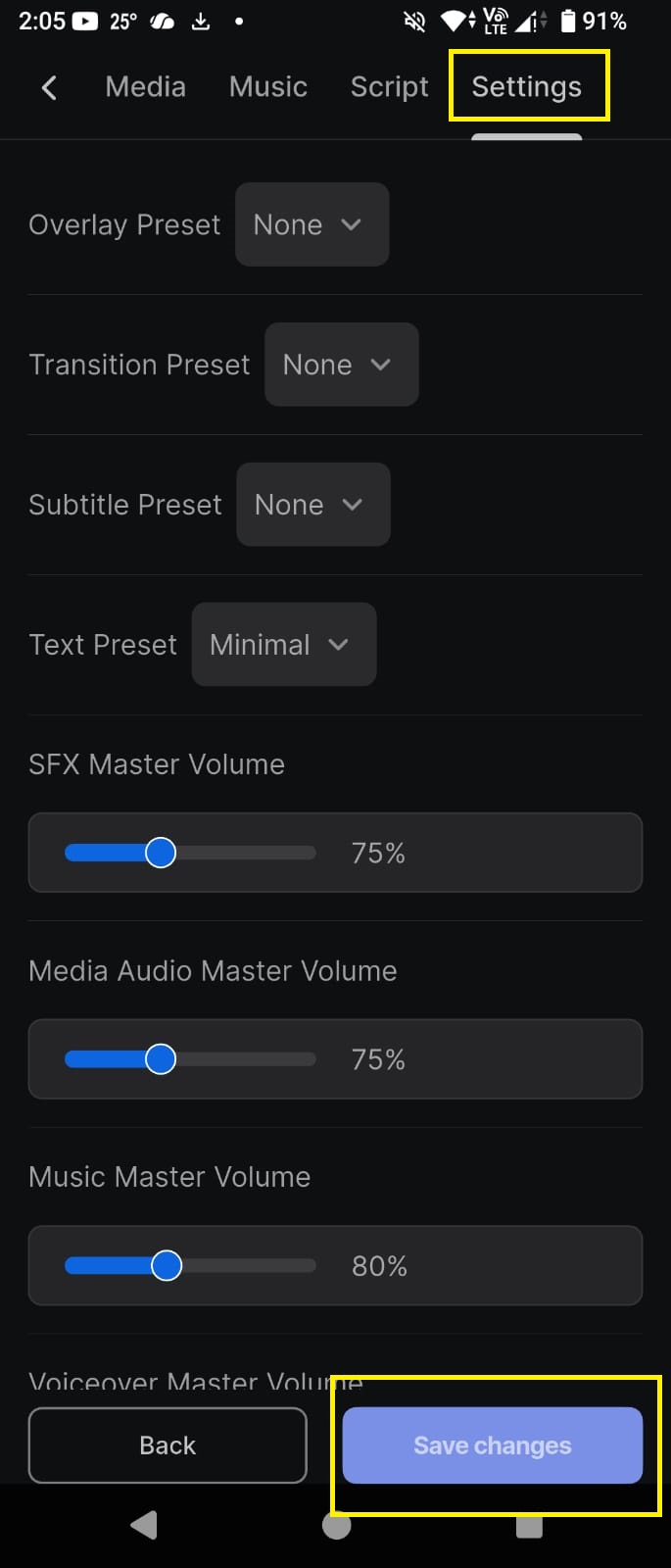The width and height of the screenshot is (671, 1568).
Task: Switch to the Media tab
Action: click(x=145, y=87)
